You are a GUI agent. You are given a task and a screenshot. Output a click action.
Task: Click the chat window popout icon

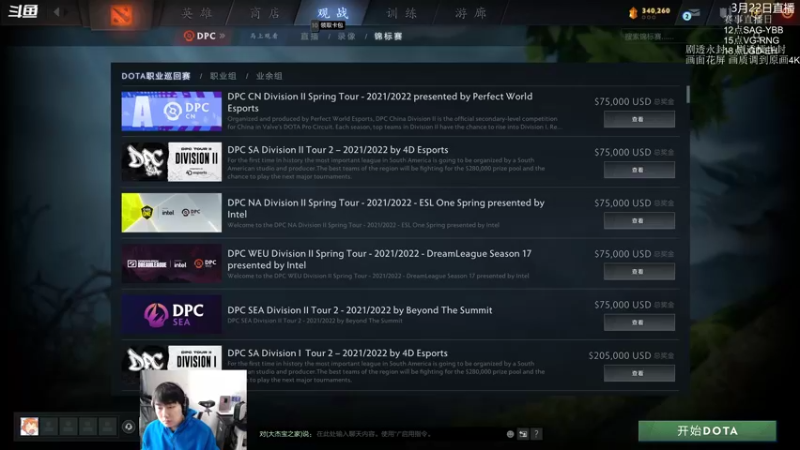pos(523,434)
